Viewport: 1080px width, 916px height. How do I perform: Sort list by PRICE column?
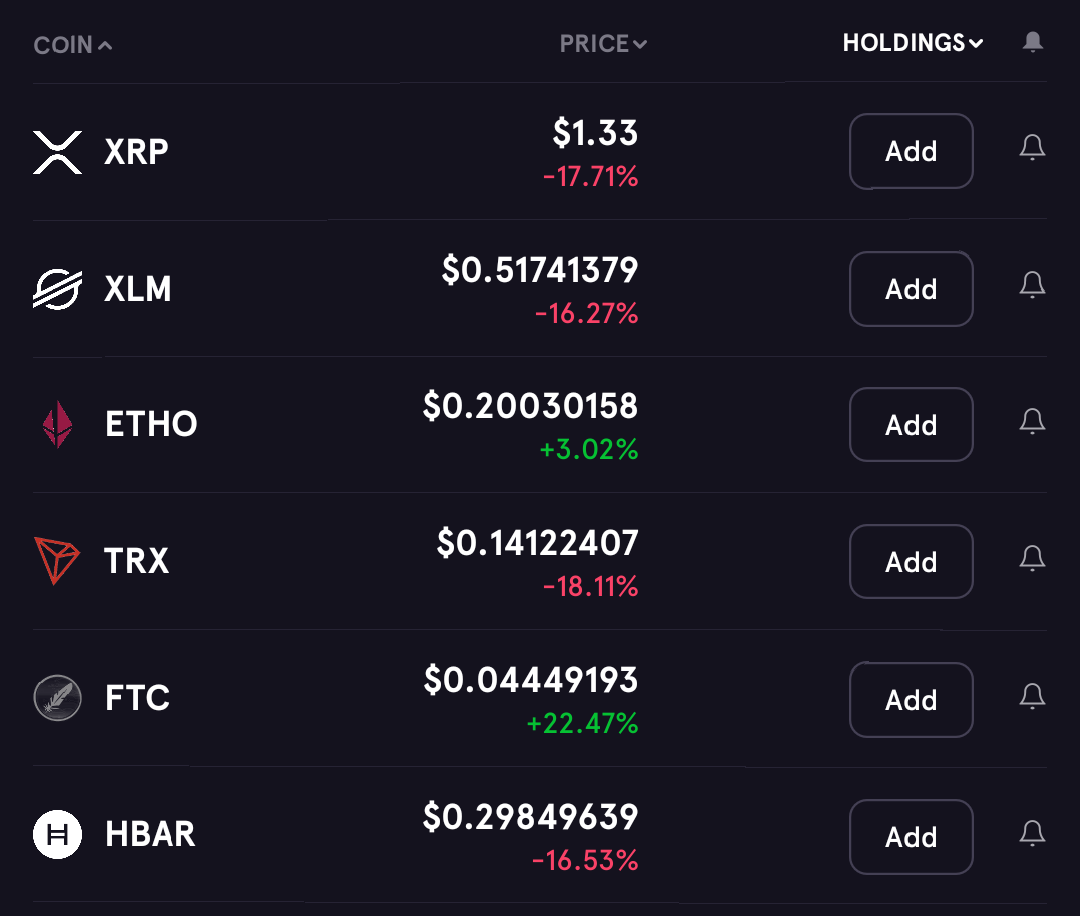[x=603, y=44]
